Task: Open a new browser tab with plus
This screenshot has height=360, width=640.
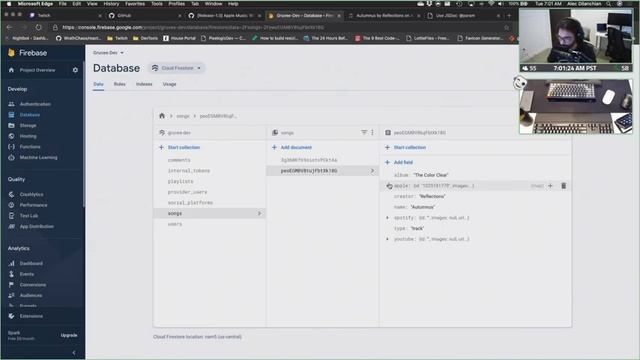Action: click(x=509, y=16)
